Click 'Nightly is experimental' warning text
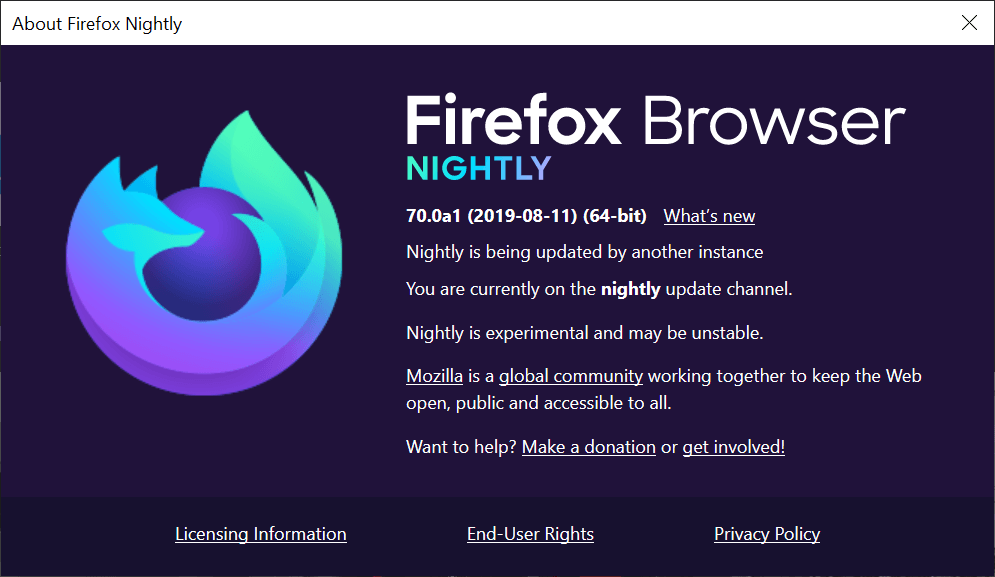Screen dimensions: 995x577 584,333
